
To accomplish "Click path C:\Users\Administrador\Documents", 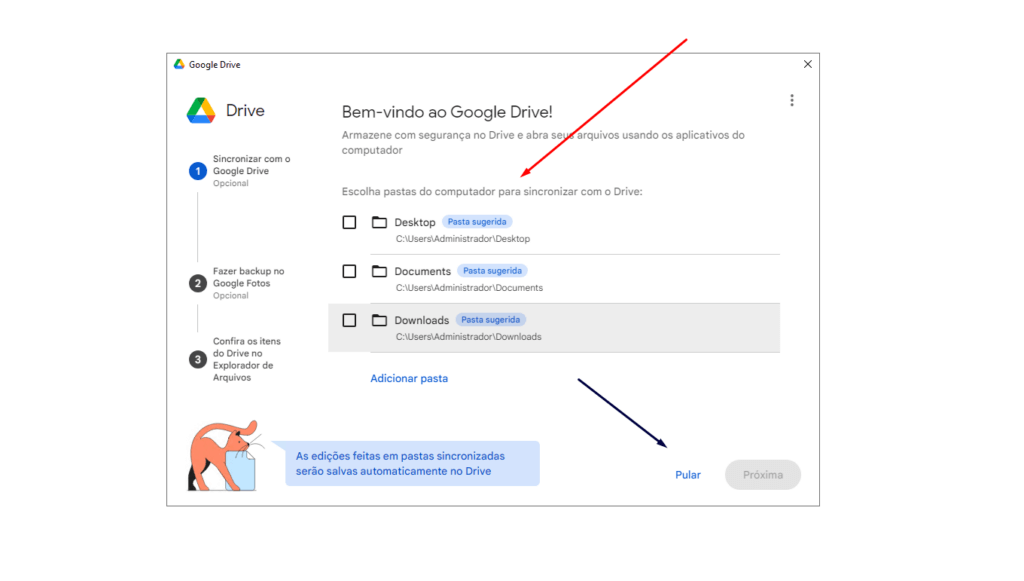I will 470,288.
